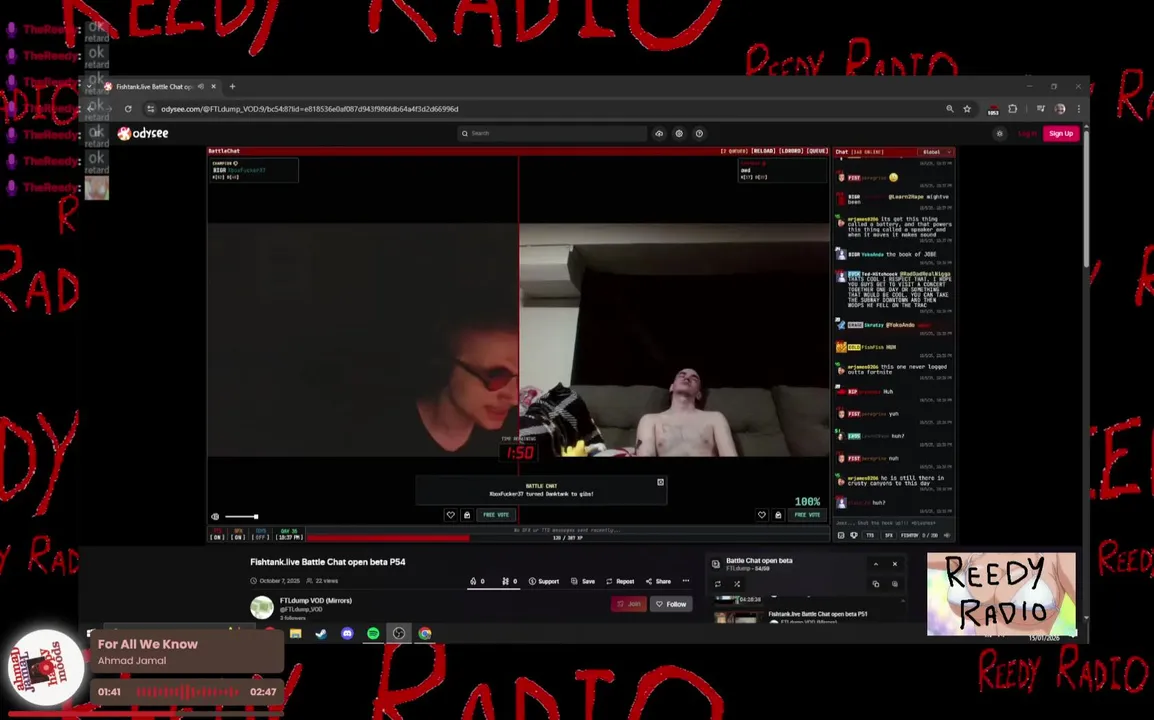Viewport: 1154px width, 720px height.
Task: Open Steam from the taskbar
Action: click(322, 634)
